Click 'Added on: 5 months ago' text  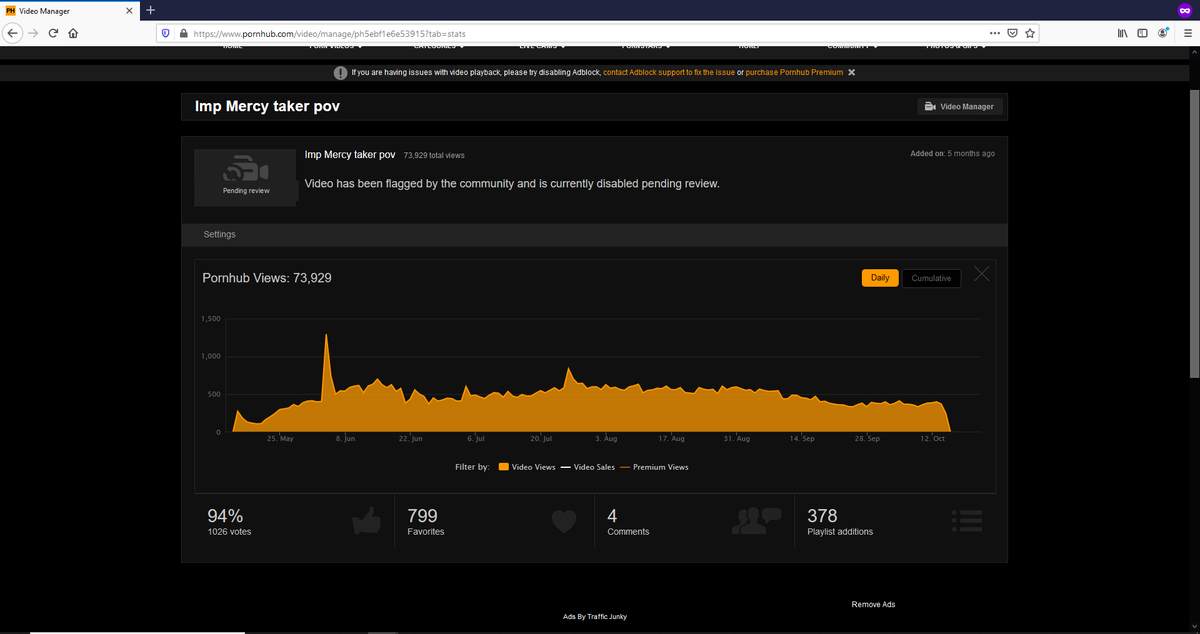pos(952,154)
